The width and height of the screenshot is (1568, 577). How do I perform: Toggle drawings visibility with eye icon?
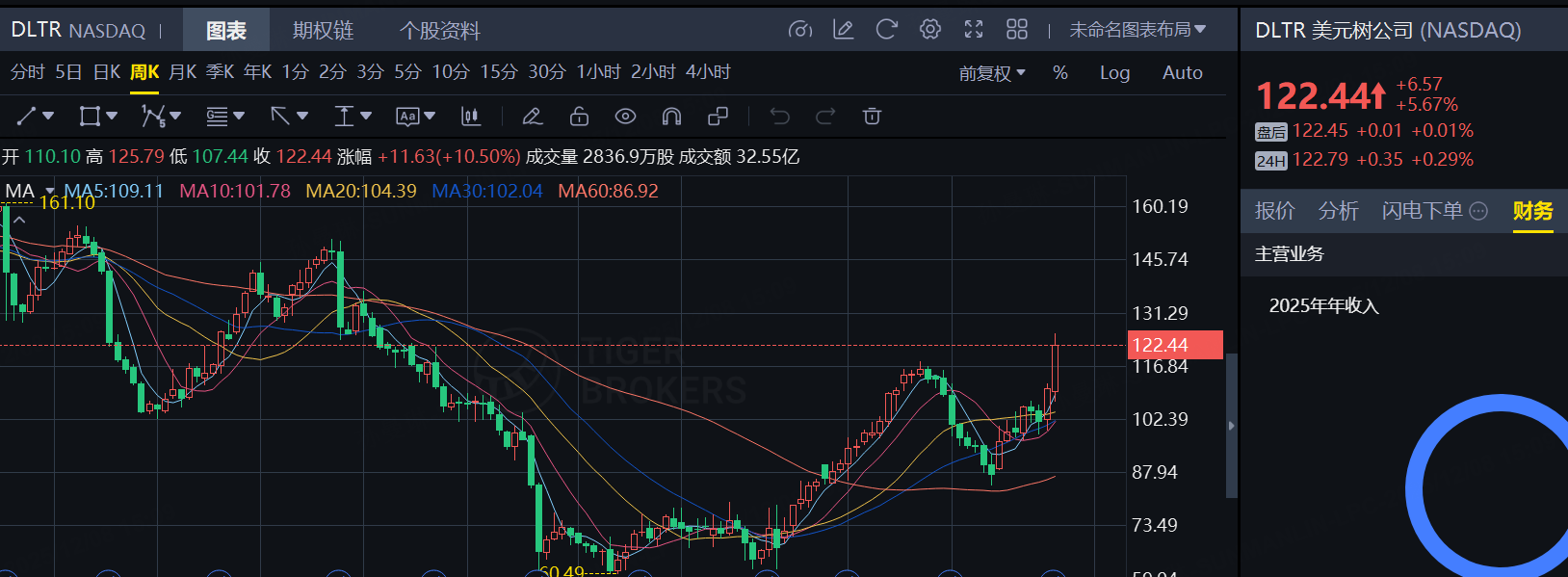click(x=625, y=117)
